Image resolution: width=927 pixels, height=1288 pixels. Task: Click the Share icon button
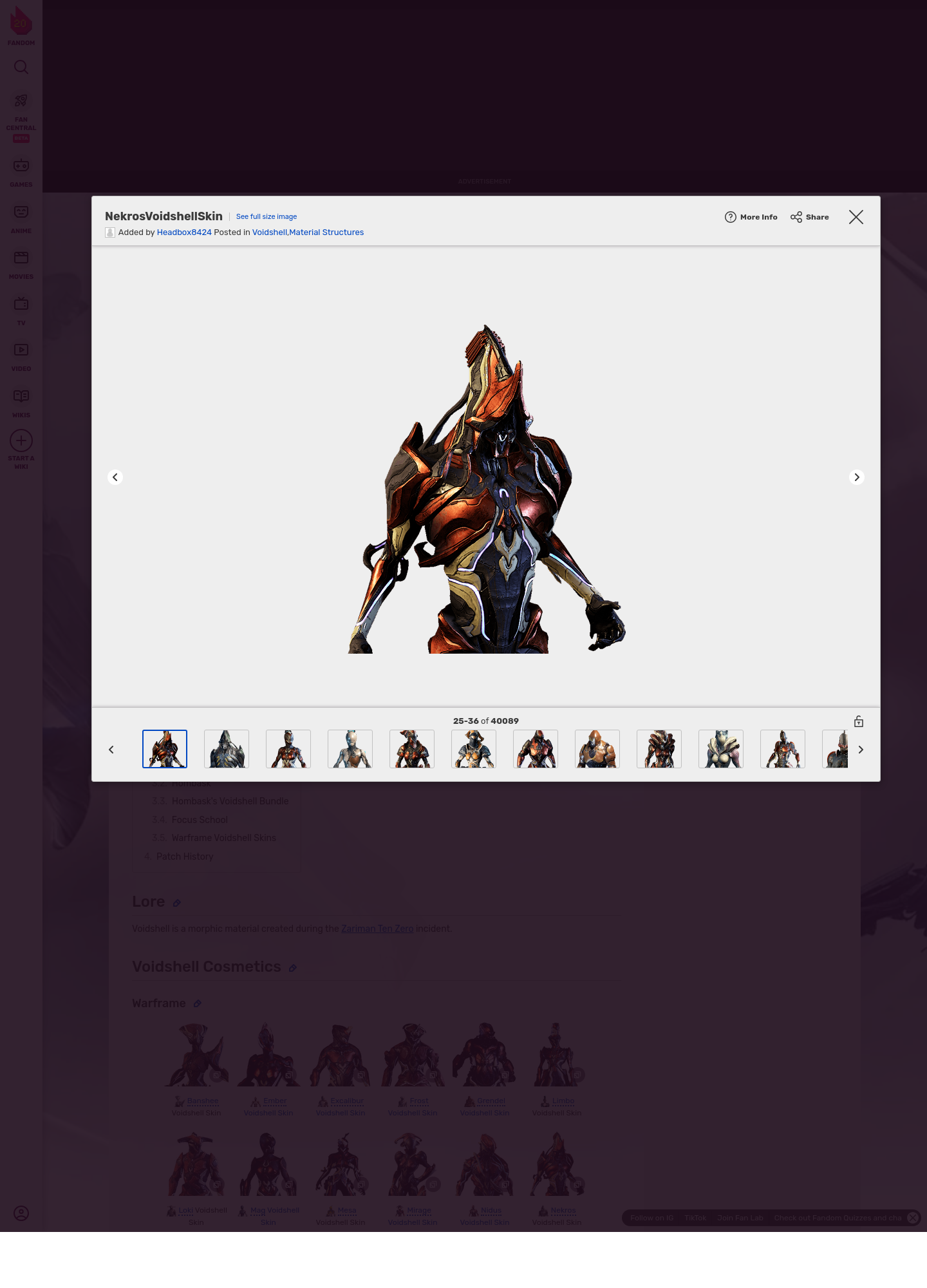pyautogui.click(x=796, y=217)
